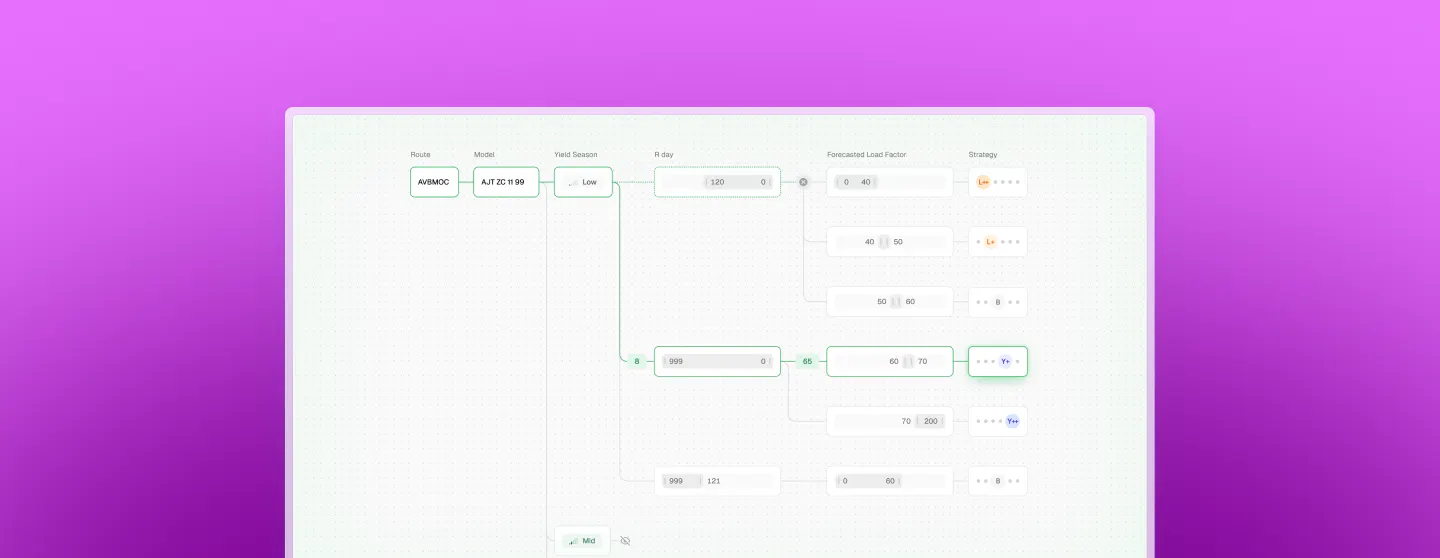The image size is (1440, 558).
Task: Click the L+ strategy badge
Action: 990,242
